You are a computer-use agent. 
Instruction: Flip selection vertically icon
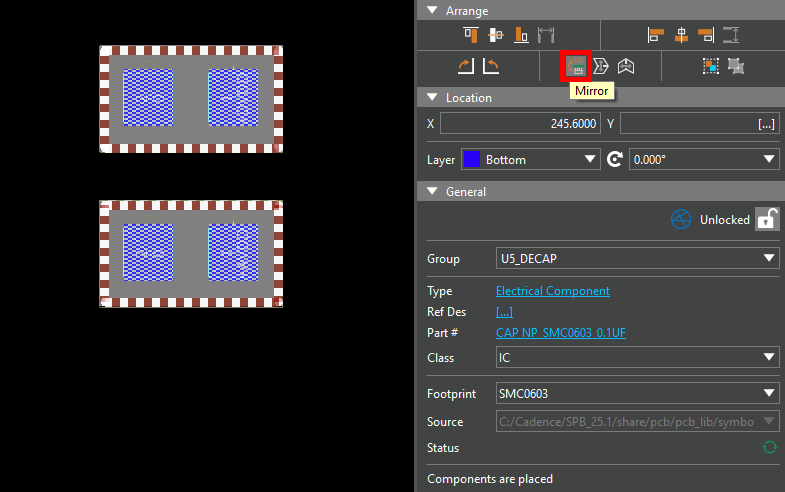pos(601,66)
